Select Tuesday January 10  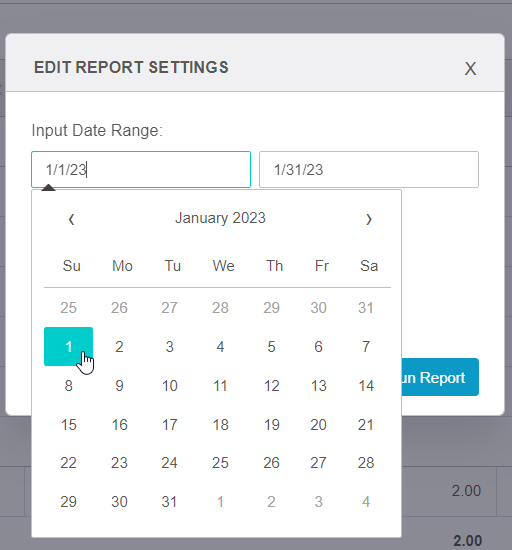[x=169, y=385]
